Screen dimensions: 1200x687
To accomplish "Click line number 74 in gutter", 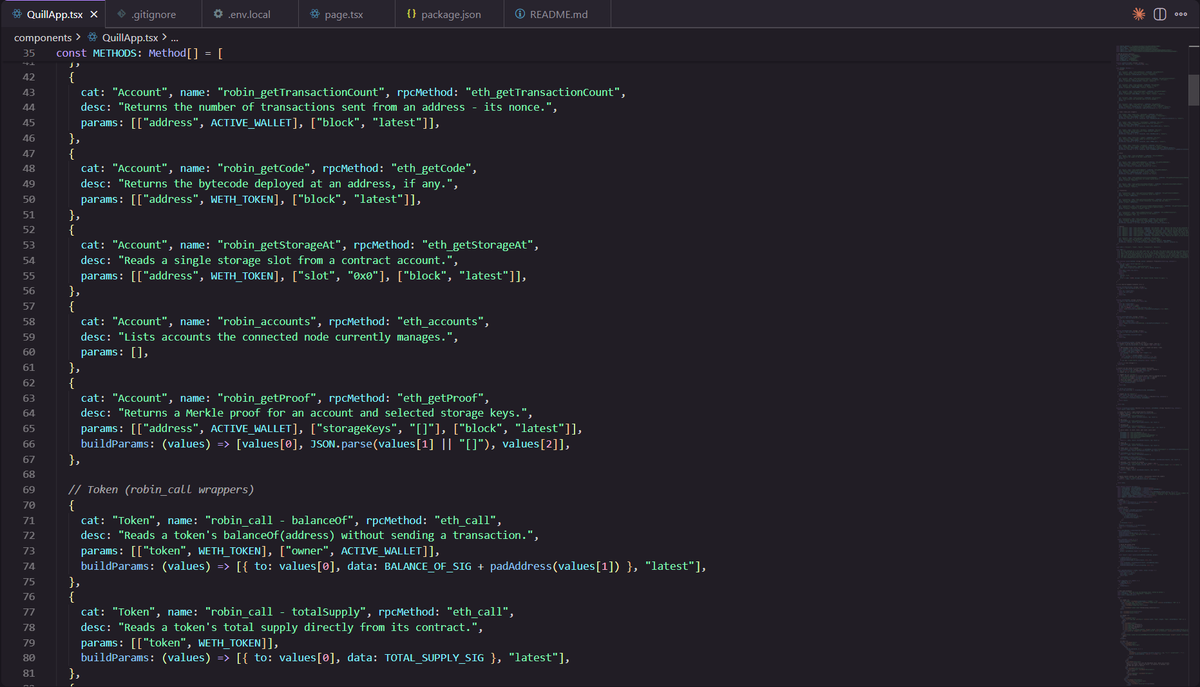I will [x=28, y=566].
